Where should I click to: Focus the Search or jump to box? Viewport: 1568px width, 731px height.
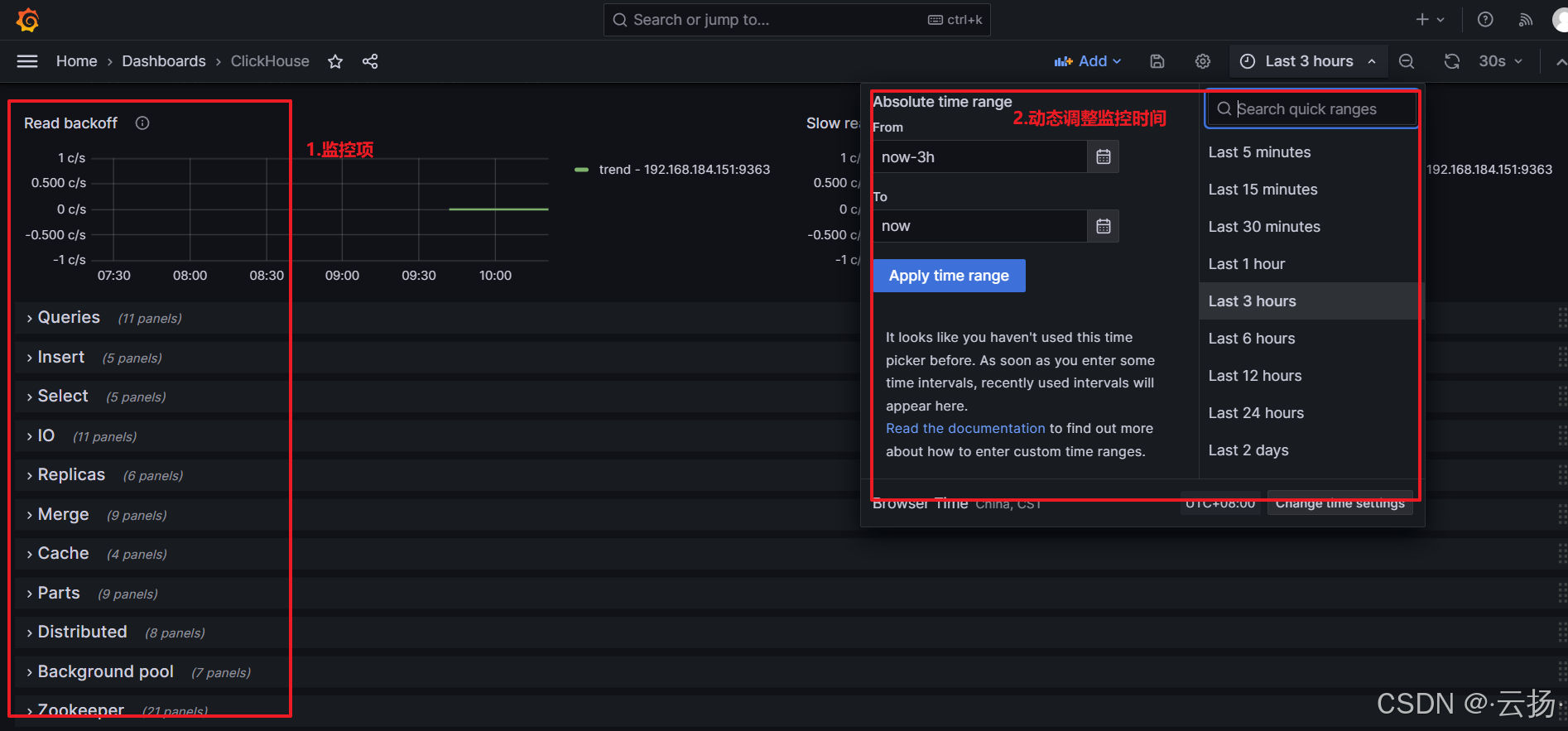(796, 20)
